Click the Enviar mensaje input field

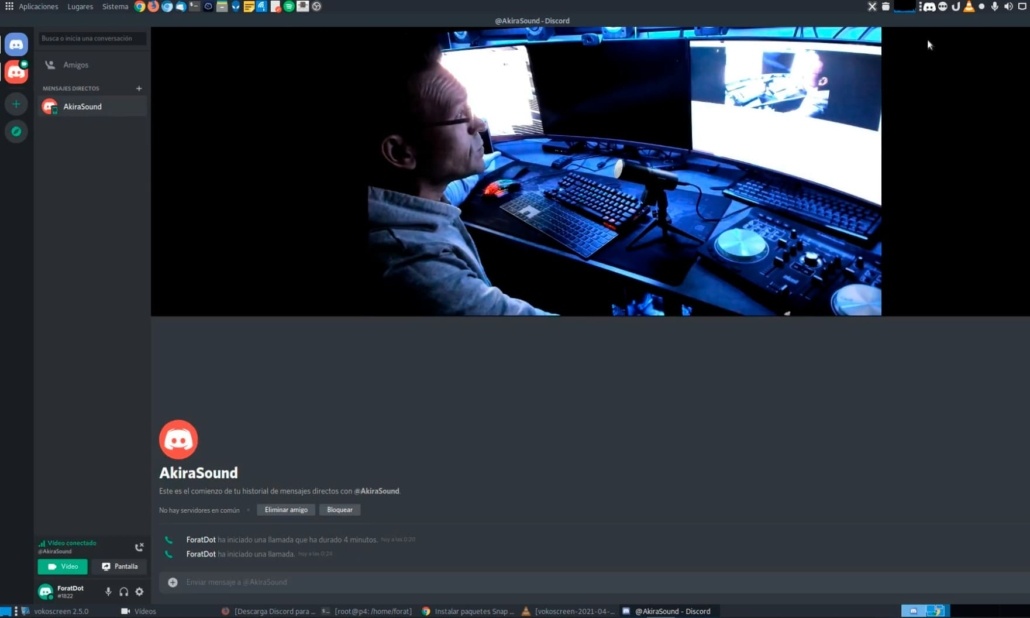pos(400,581)
